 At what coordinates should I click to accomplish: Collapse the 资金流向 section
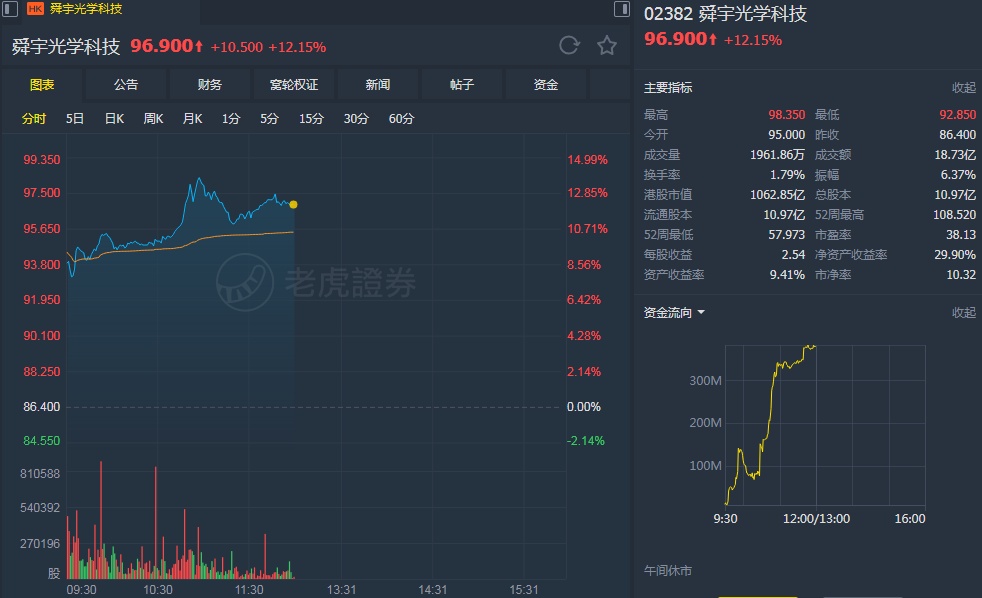963,313
